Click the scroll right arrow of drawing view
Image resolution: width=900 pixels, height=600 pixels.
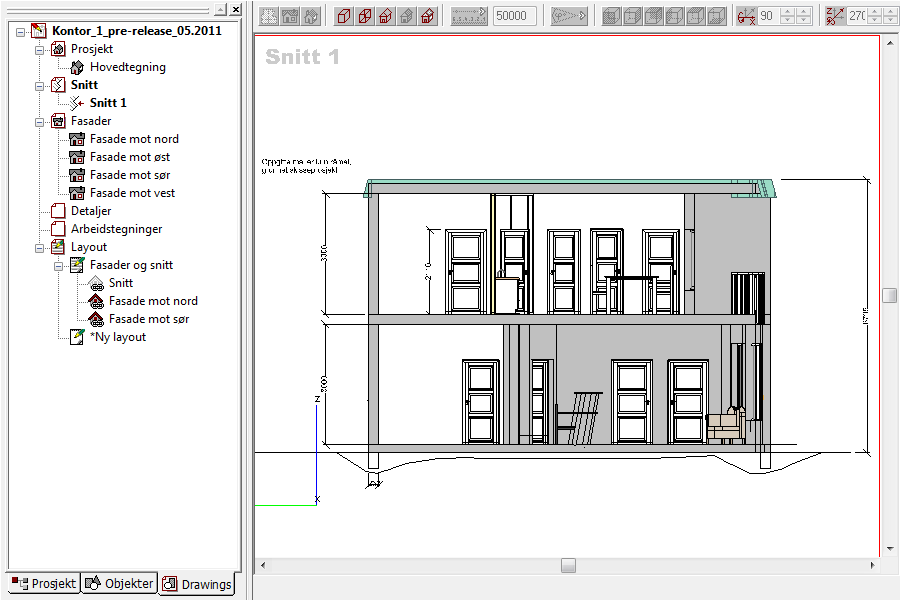[x=872, y=566]
